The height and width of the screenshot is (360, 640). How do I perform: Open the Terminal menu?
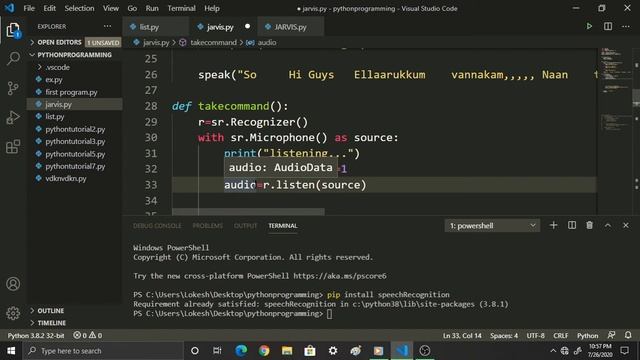[181, 8]
